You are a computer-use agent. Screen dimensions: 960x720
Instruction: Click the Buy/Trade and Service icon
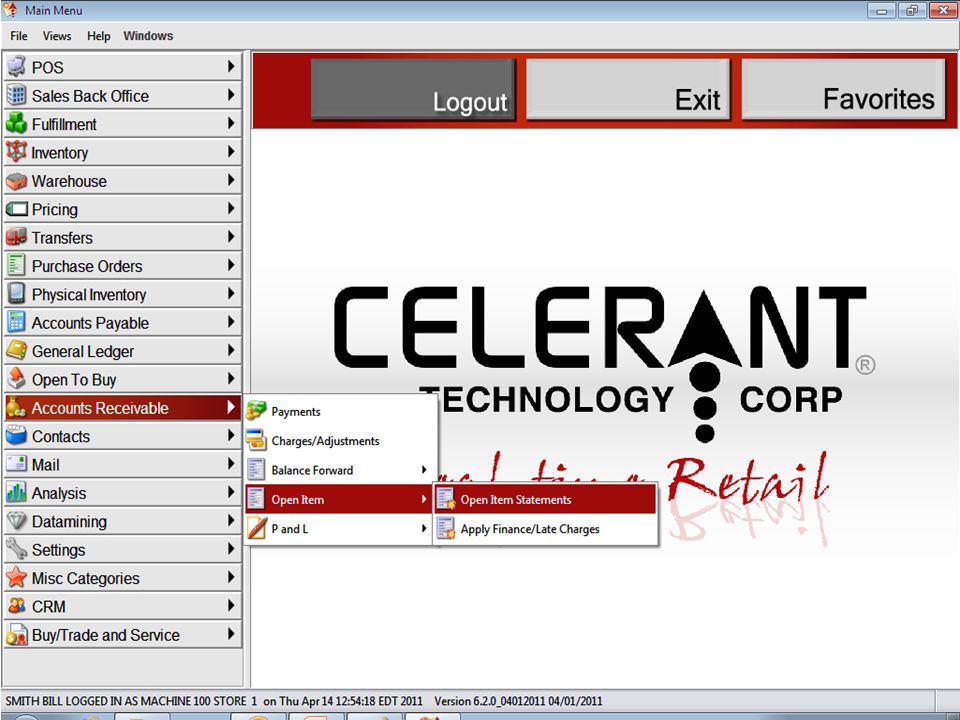tap(17, 635)
